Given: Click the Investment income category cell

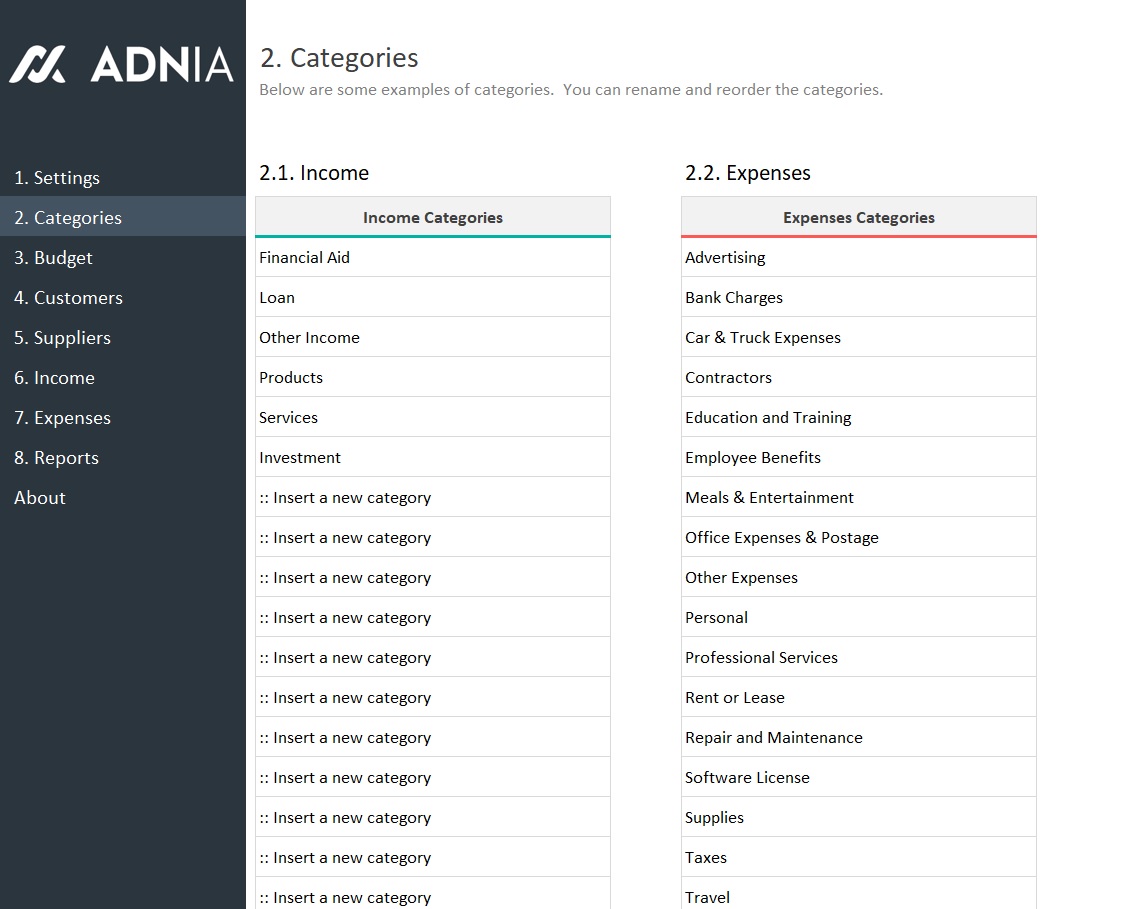Looking at the screenshot, I should point(433,457).
